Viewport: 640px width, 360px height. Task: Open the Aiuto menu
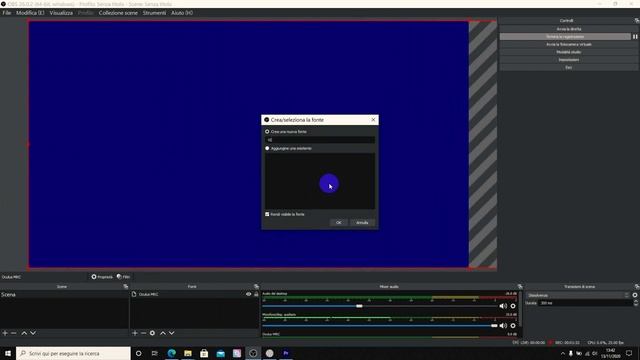[x=182, y=13]
